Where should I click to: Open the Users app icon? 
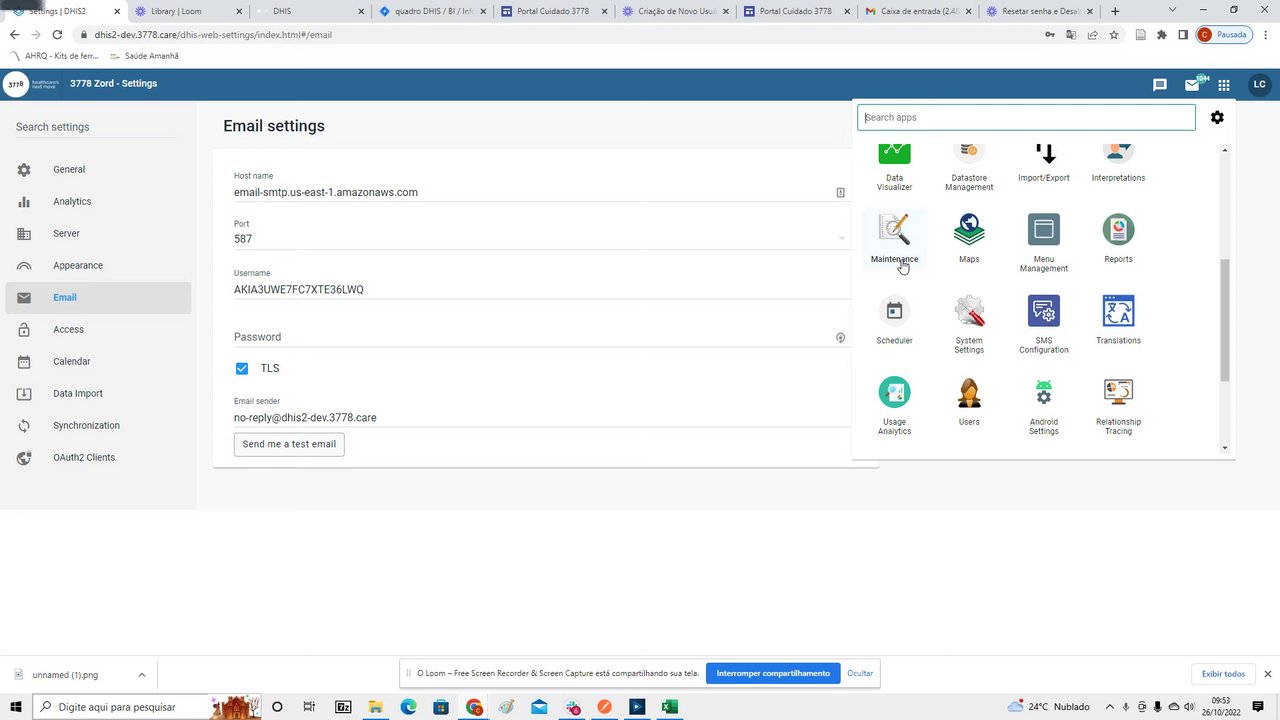(x=969, y=393)
